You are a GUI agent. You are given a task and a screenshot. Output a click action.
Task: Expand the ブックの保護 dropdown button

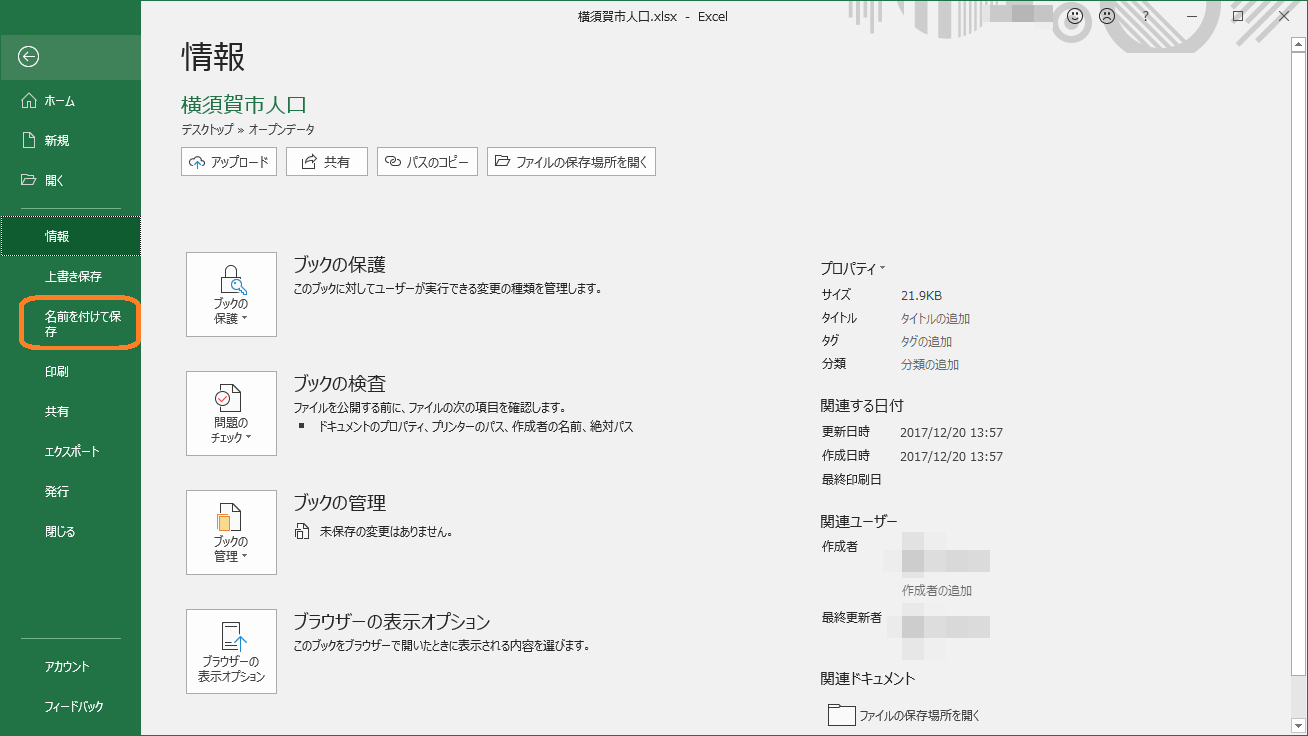pos(231,294)
